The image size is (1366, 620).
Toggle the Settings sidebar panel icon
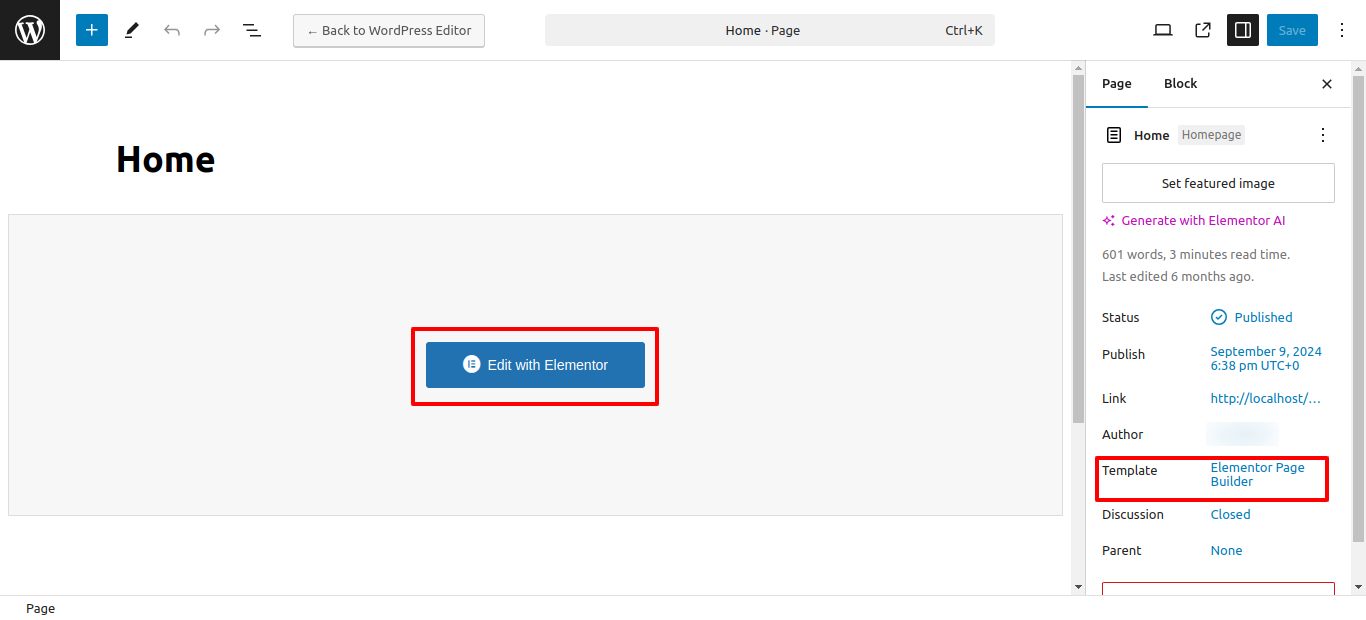(x=1243, y=30)
